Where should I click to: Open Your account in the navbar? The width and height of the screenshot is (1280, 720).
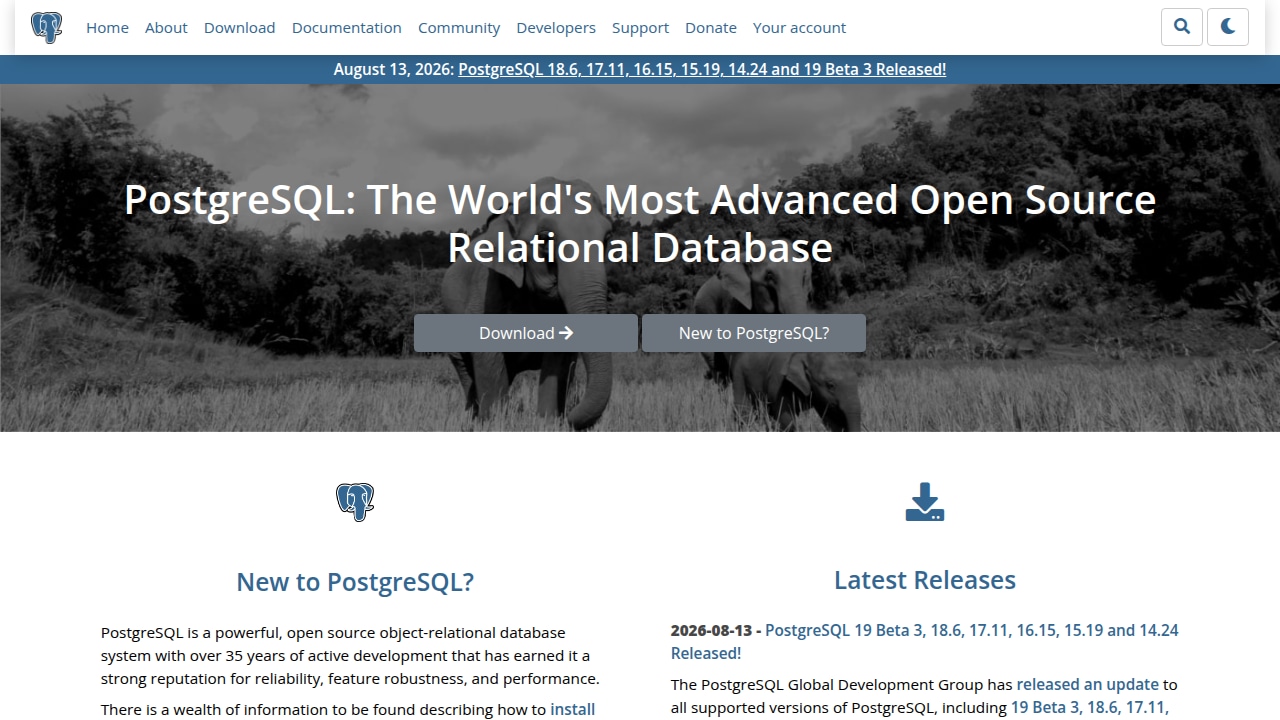799,27
